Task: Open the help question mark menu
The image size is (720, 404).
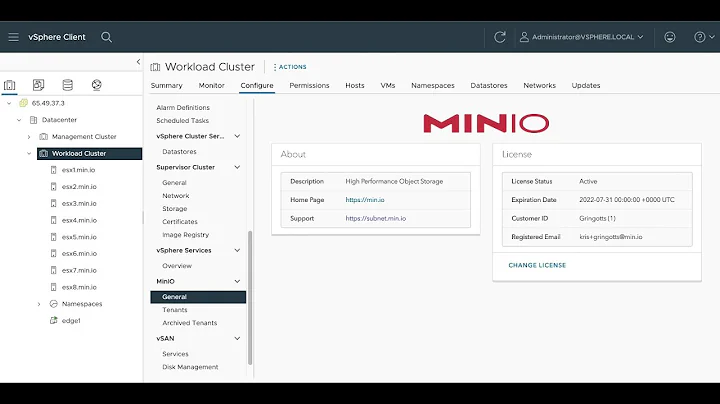Action: pos(704,37)
